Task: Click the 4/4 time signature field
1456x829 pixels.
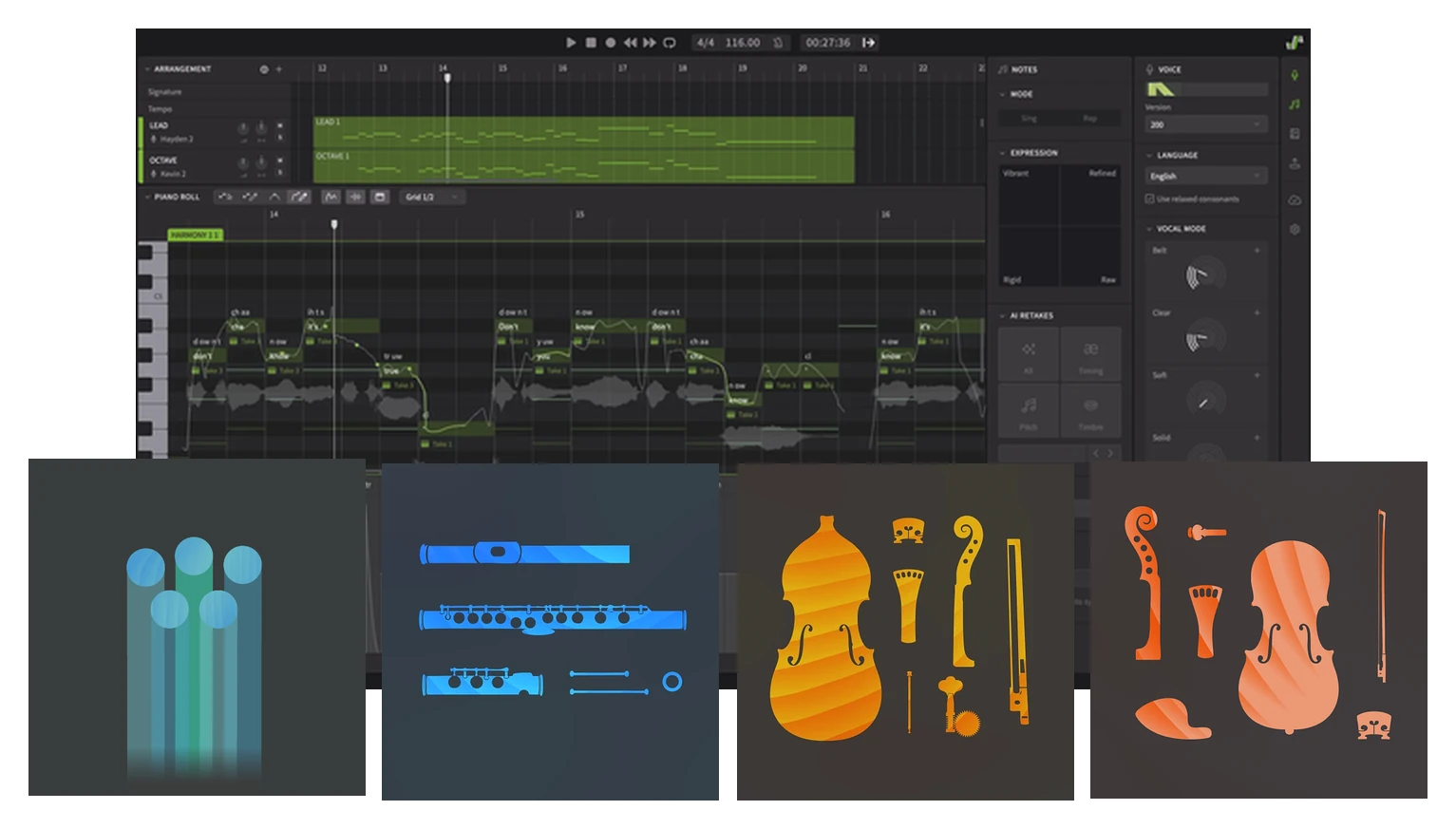Action: pos(705,43)
